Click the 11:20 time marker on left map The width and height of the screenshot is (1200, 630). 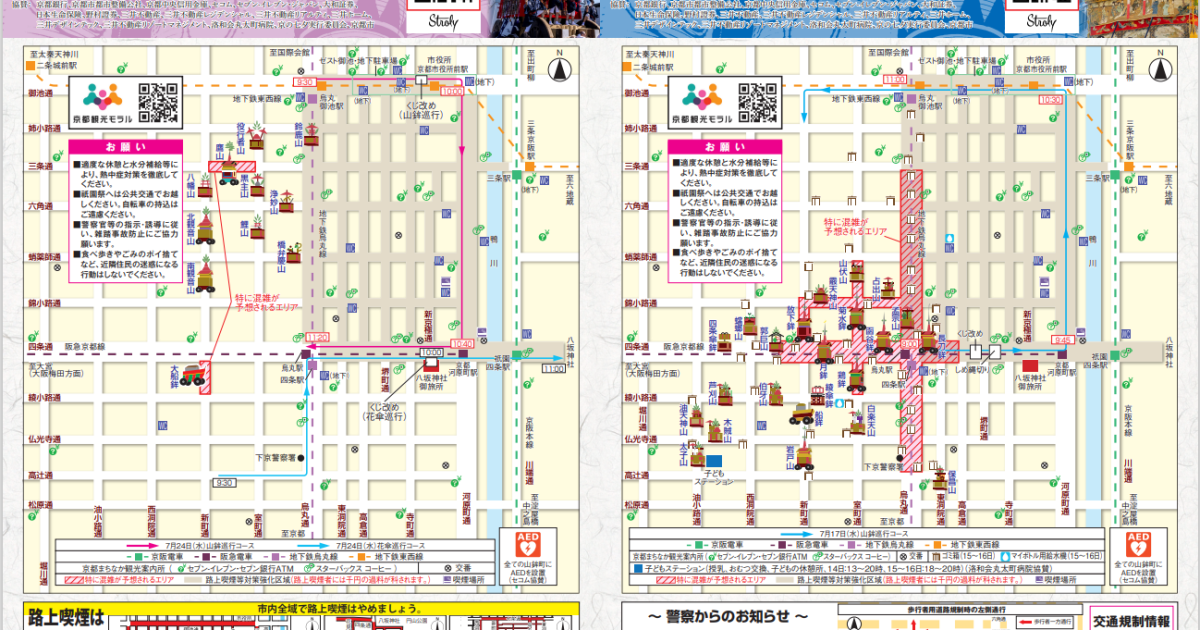click(x=317, y=338)
